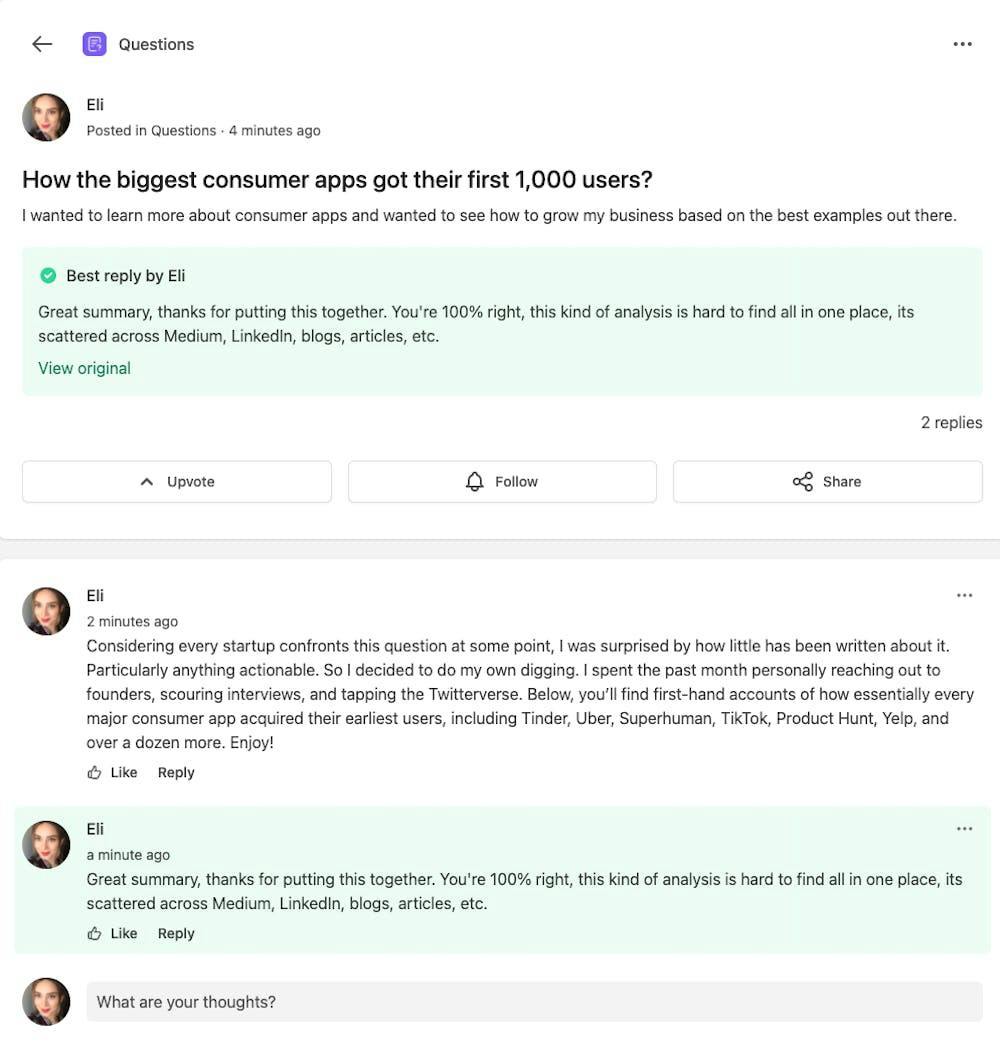Open options menu on the best reply comment
Image resolution: width=1000 pixels, height=1044 pixels.
(965, 828)
